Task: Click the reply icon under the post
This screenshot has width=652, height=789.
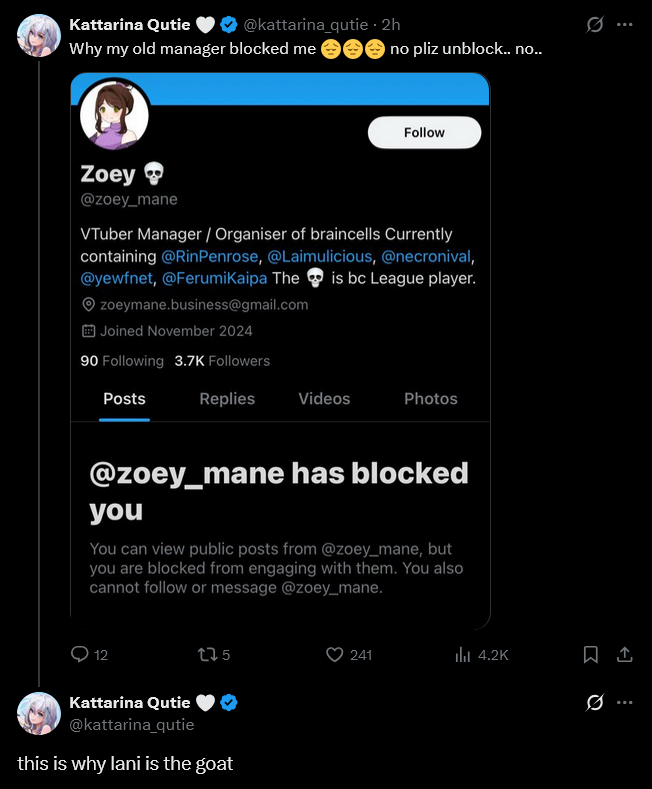Action: click(x=81, y=654)
